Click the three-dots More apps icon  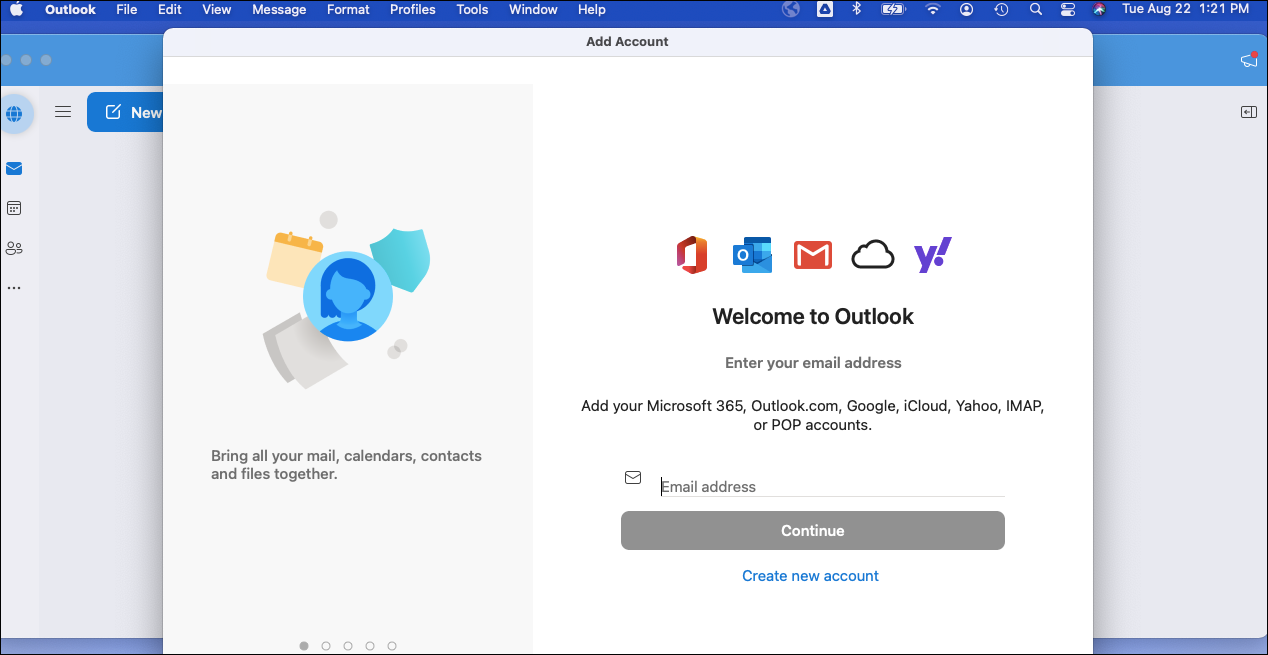pyautogui.click(x=14, y=288)
